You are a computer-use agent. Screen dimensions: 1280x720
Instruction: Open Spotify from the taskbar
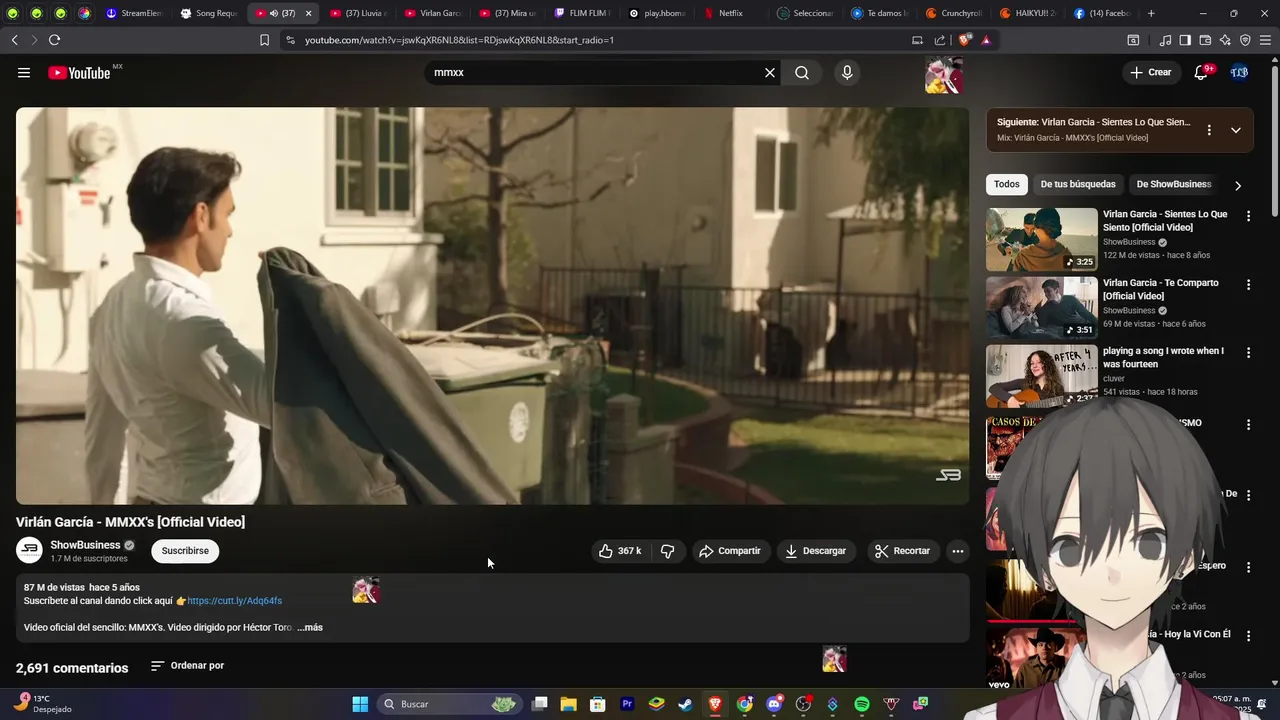pyautogui.click(x=862, y=704)
